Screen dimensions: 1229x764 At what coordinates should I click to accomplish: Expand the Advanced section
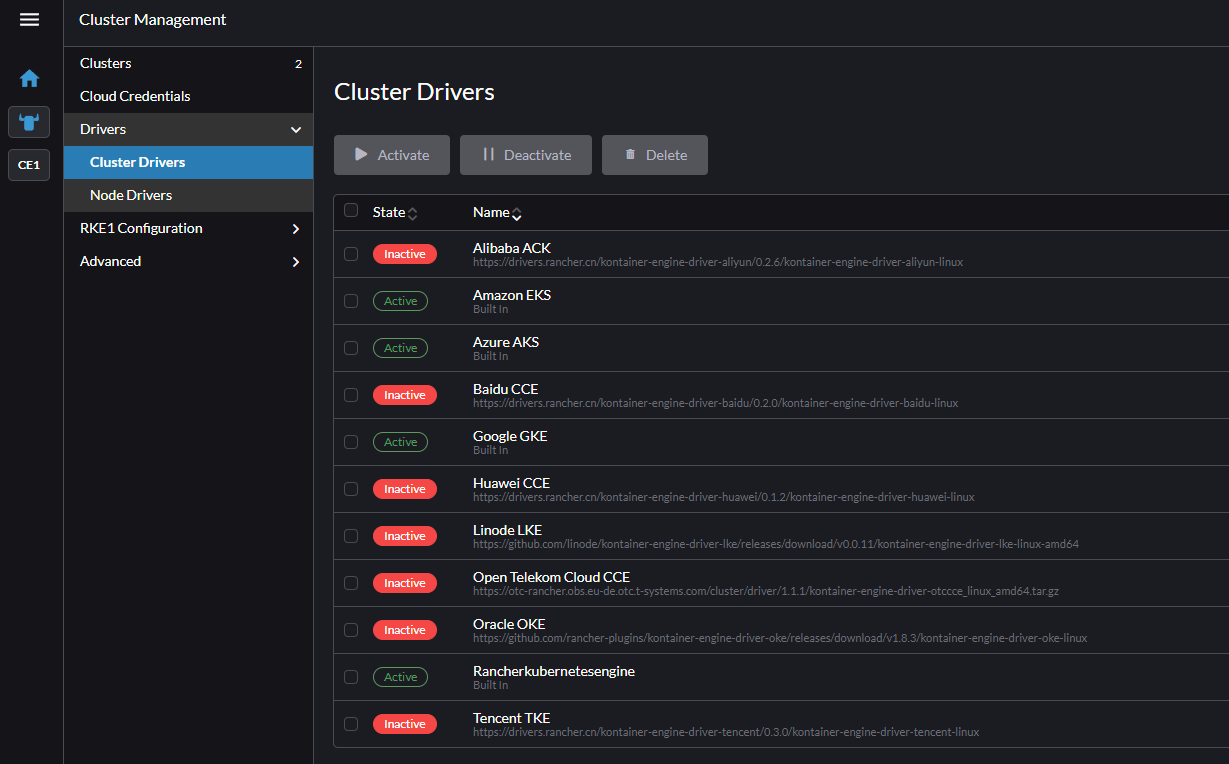tap(295, 261)
